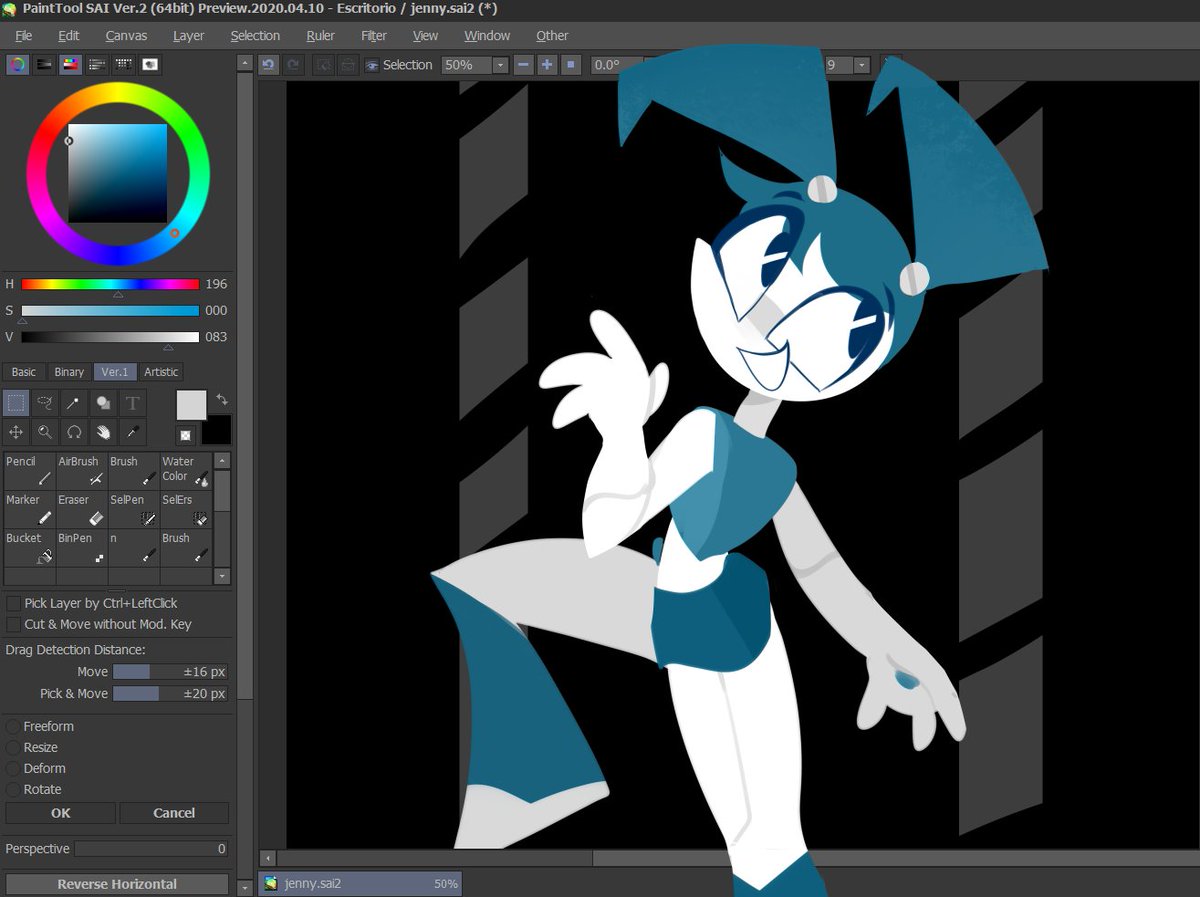Click the brush list scroll-down arrow
Screen dimensions: 1200x897
[222, 577]
